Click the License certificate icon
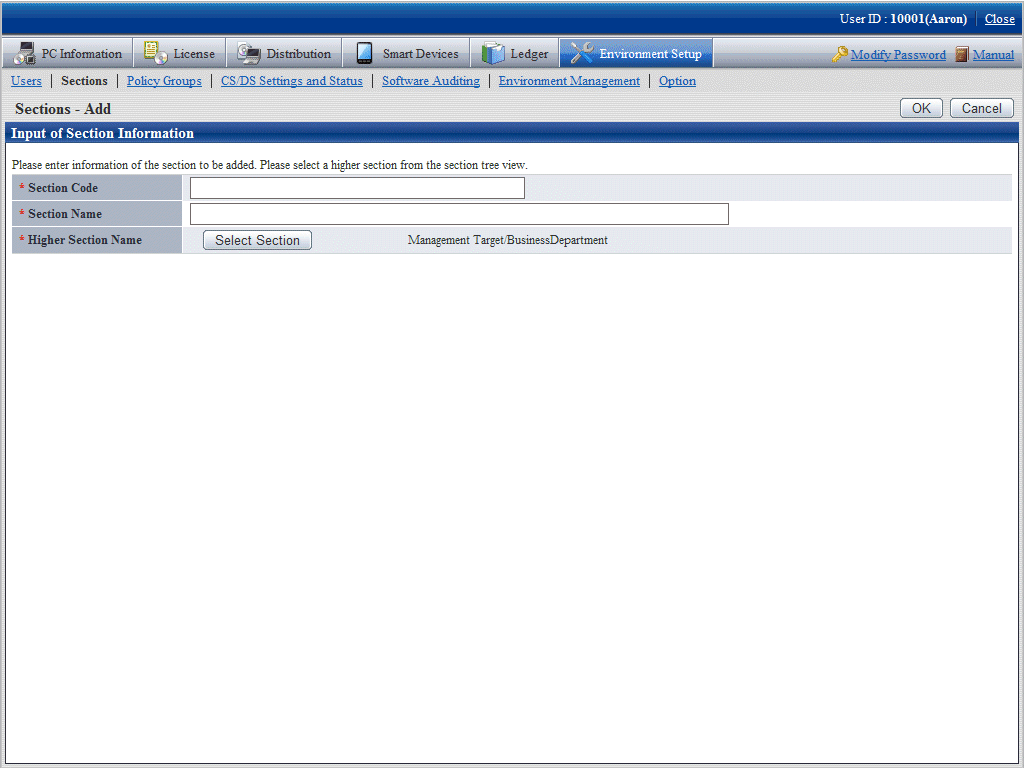The height and width of the screenshot is (768, 1024). coord(155,53)
